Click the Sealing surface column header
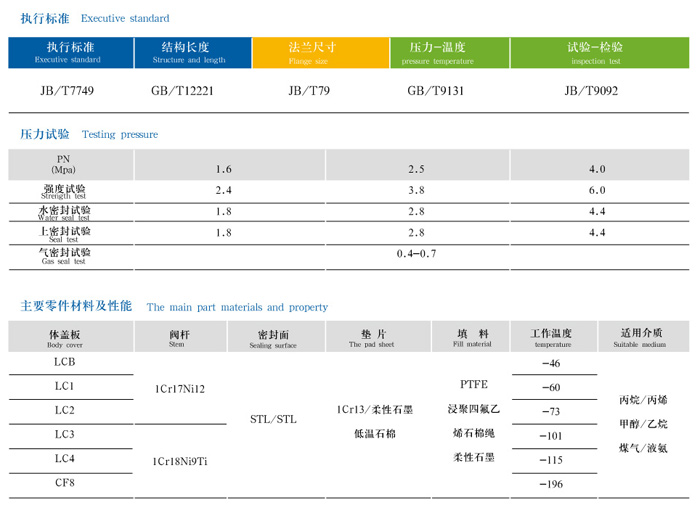 coord(272,337)
